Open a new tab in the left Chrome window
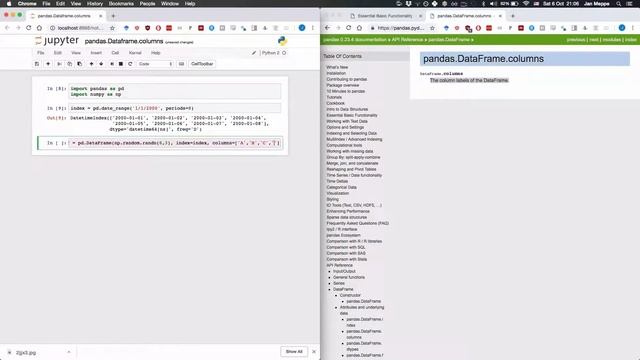The width and height of the screenshot is (640, 360). [x=113, y=16]
